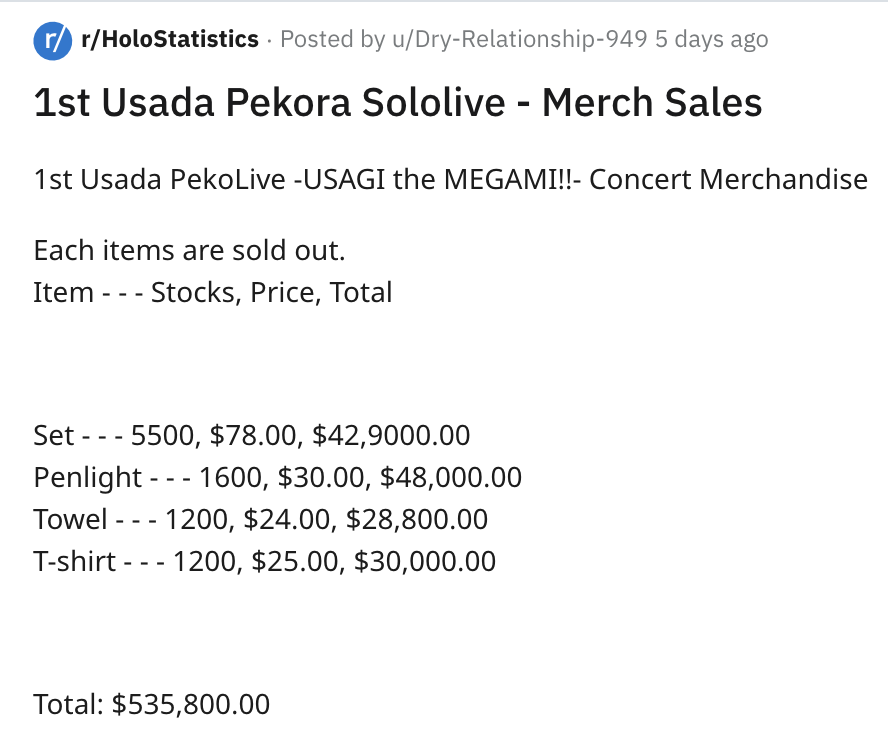The height and width of the screenshot is (748, 888).
Task: Click the "Each items are sold out." line
Action: 189,250
